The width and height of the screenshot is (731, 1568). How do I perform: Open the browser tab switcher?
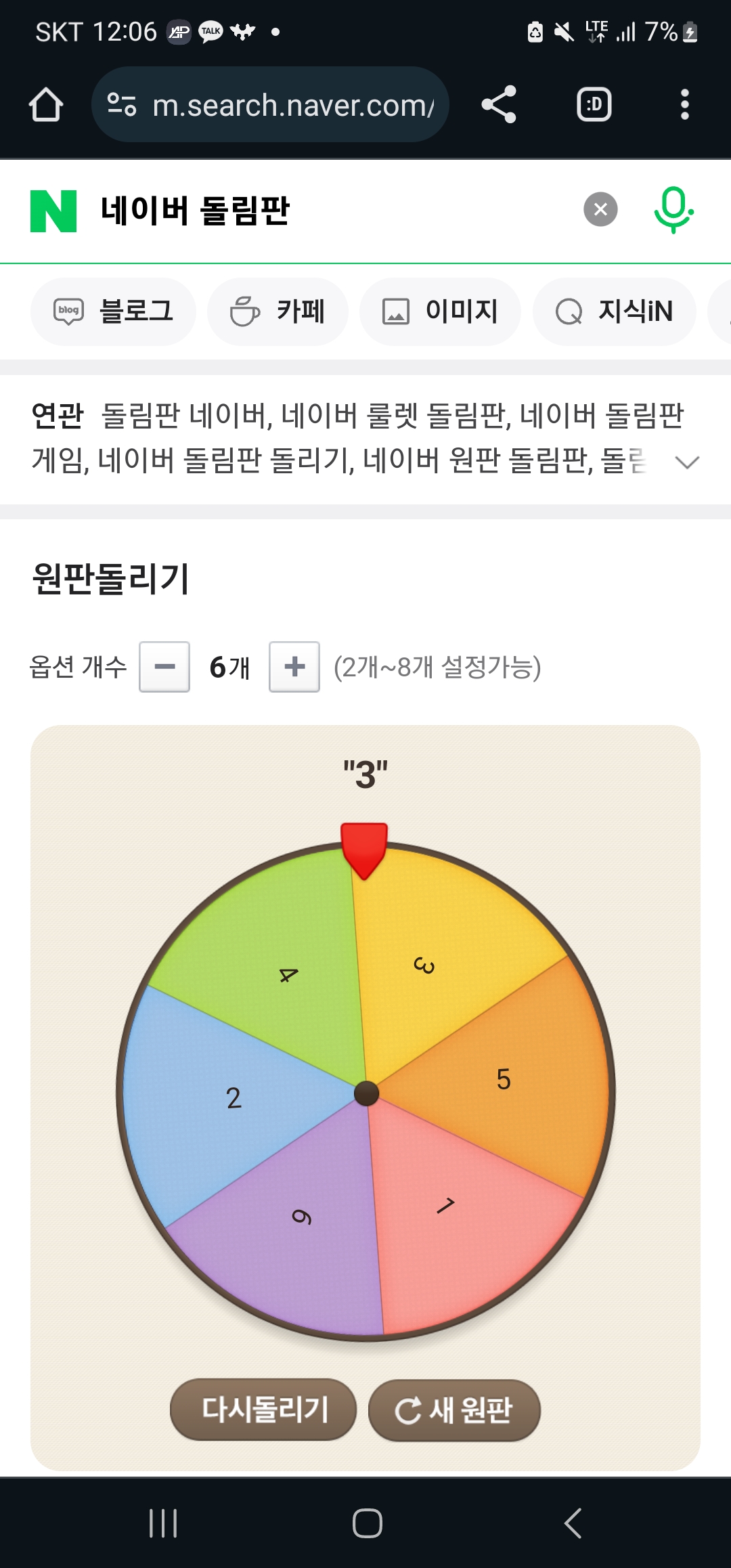(x=594, y=105)
